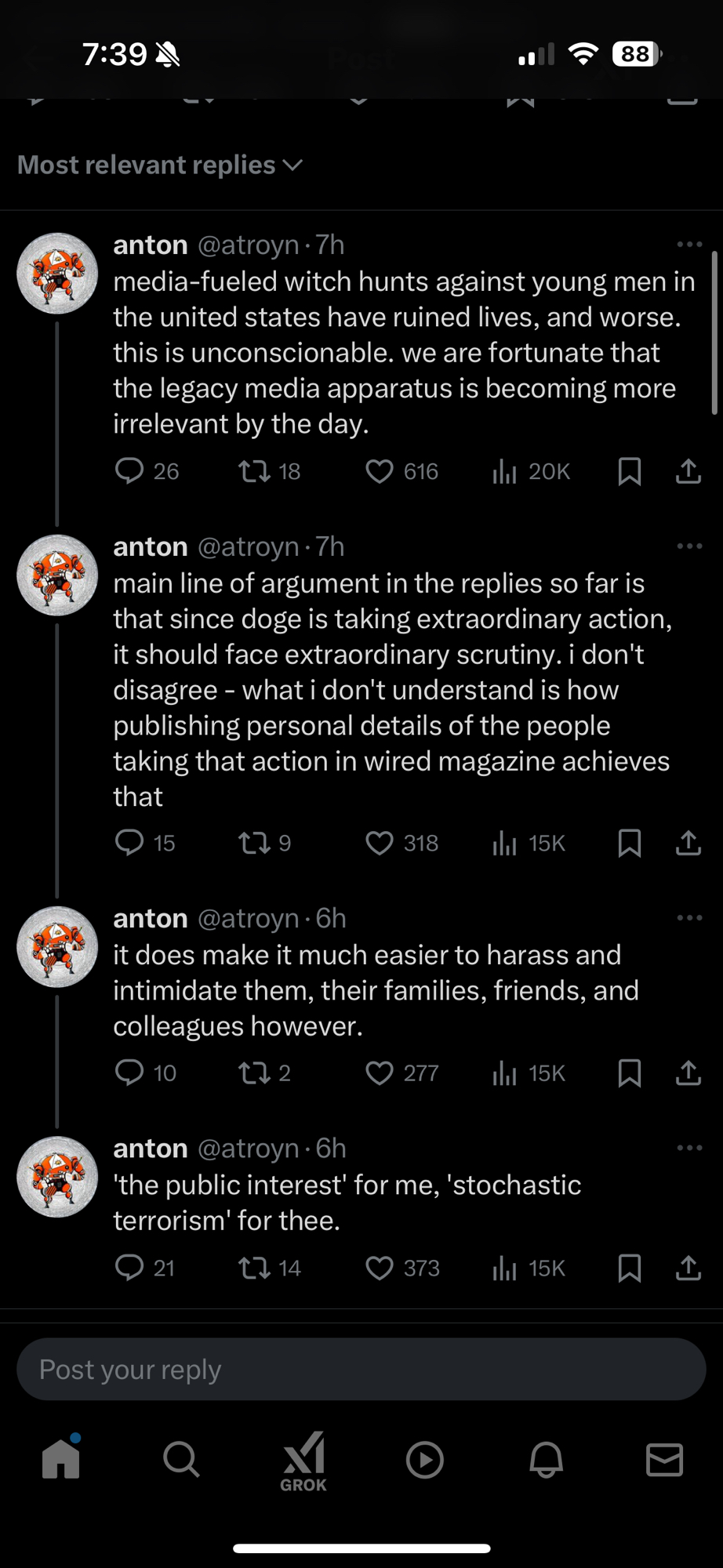Repost the 'harass and intimidate' post
The width and height of the screenshot is (723, 1568).
[254, 1073]
